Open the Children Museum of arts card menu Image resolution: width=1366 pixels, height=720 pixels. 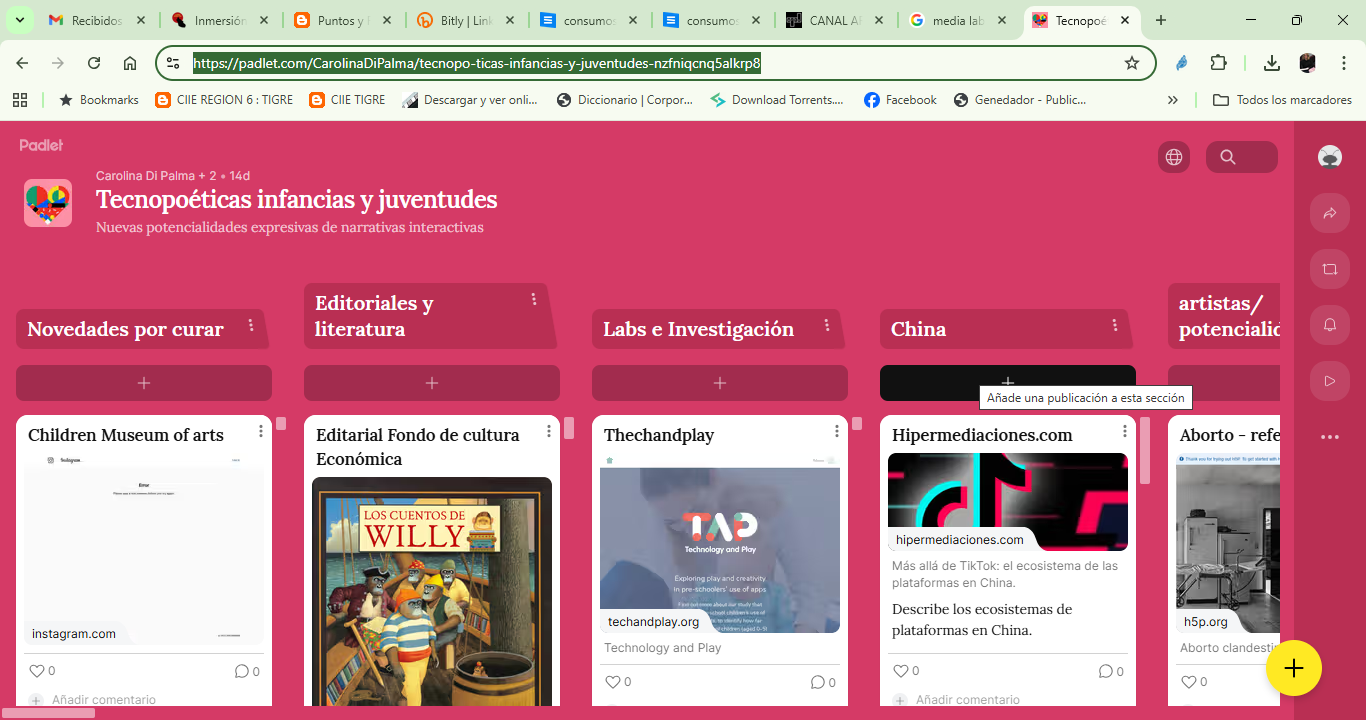pyautogui.click(x=261, y=430)
